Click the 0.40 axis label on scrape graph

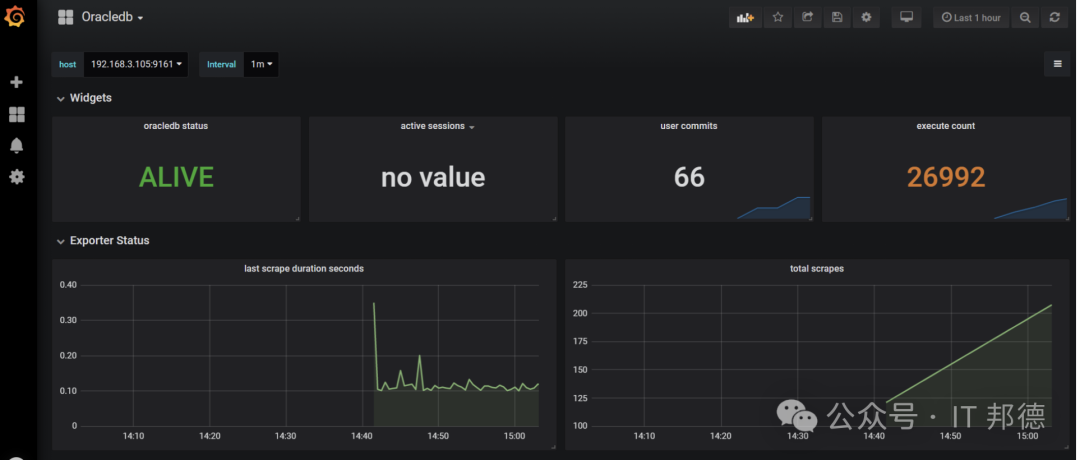click(x=68, y=284)
